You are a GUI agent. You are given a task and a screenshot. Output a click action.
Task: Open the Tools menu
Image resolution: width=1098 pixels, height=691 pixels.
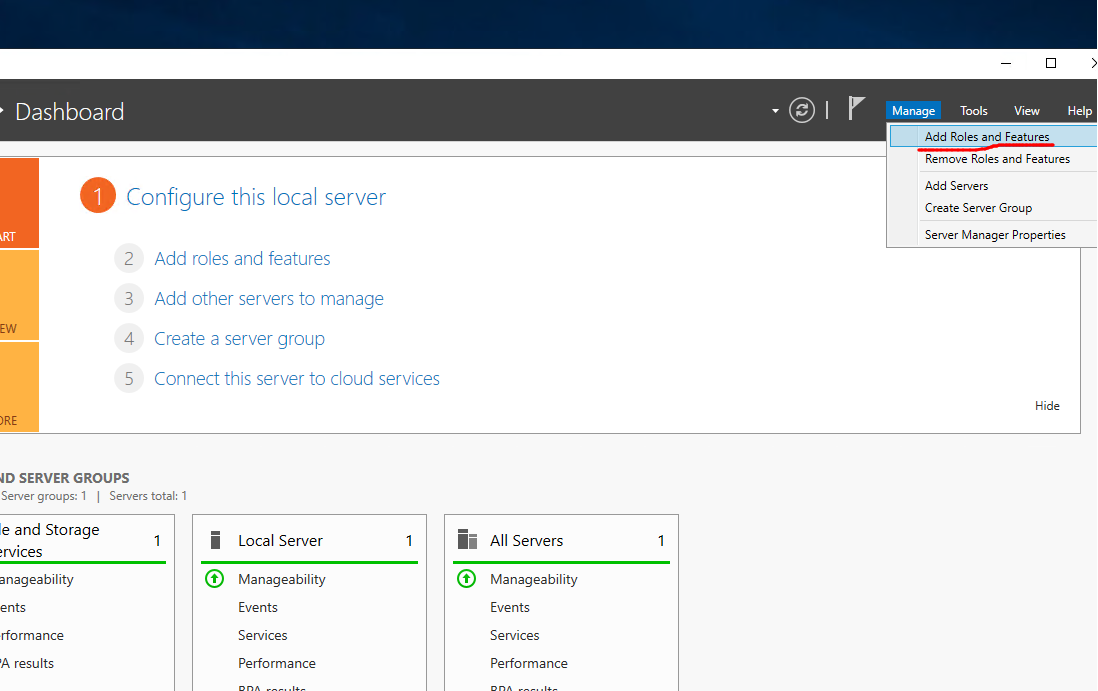coord(973,111)
